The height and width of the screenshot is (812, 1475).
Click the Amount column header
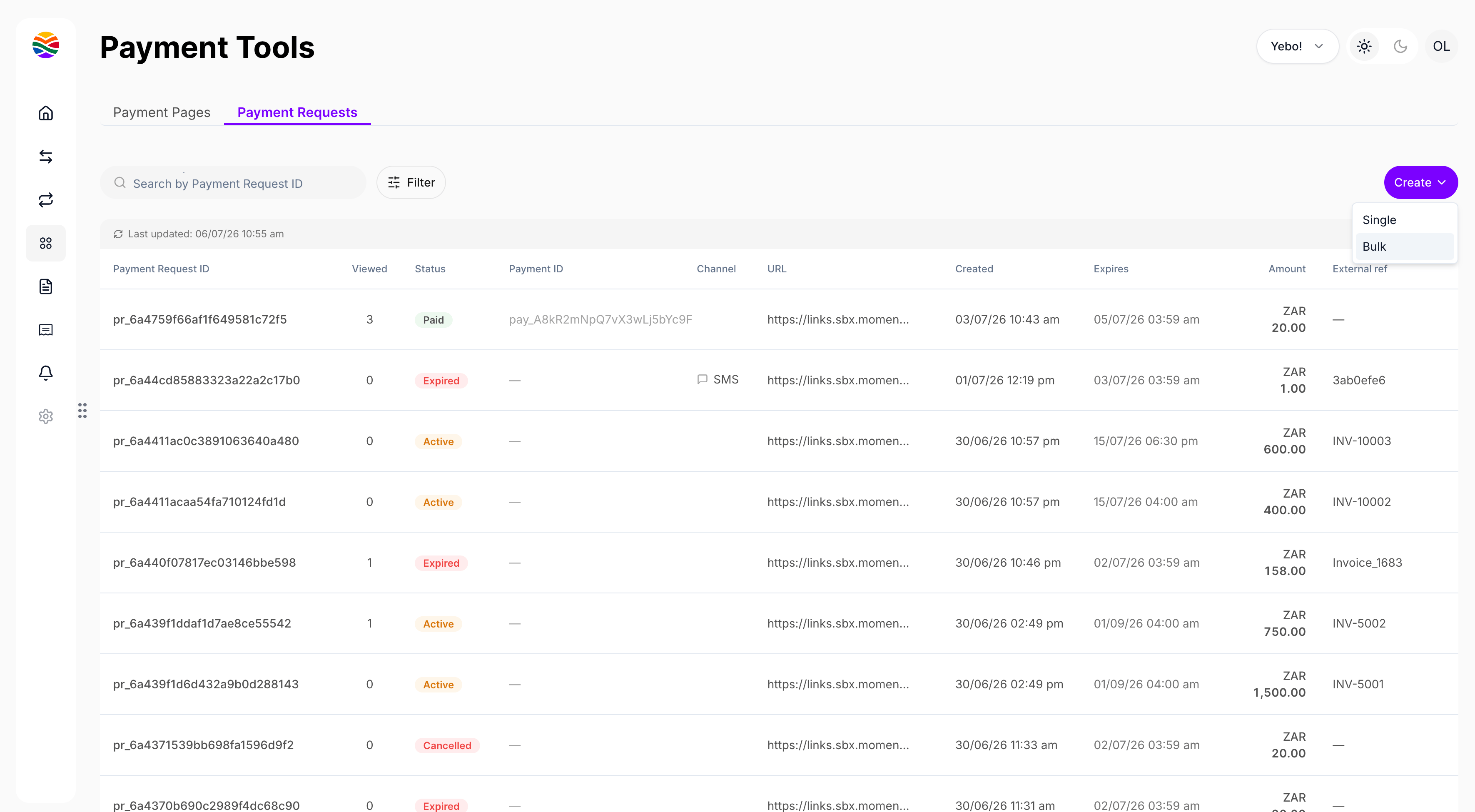coord(1287,269)
